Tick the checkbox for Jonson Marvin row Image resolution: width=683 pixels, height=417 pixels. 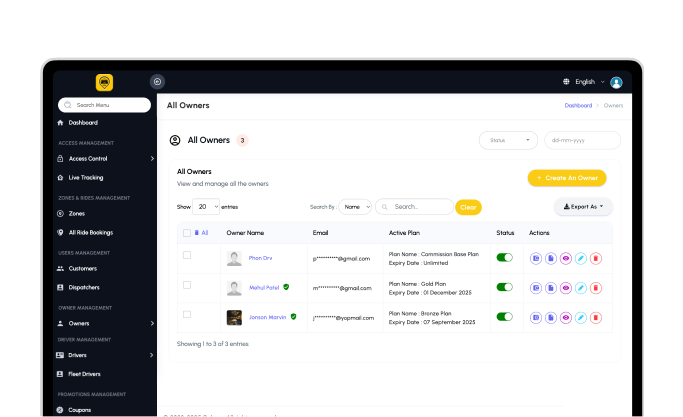point(187,315)
